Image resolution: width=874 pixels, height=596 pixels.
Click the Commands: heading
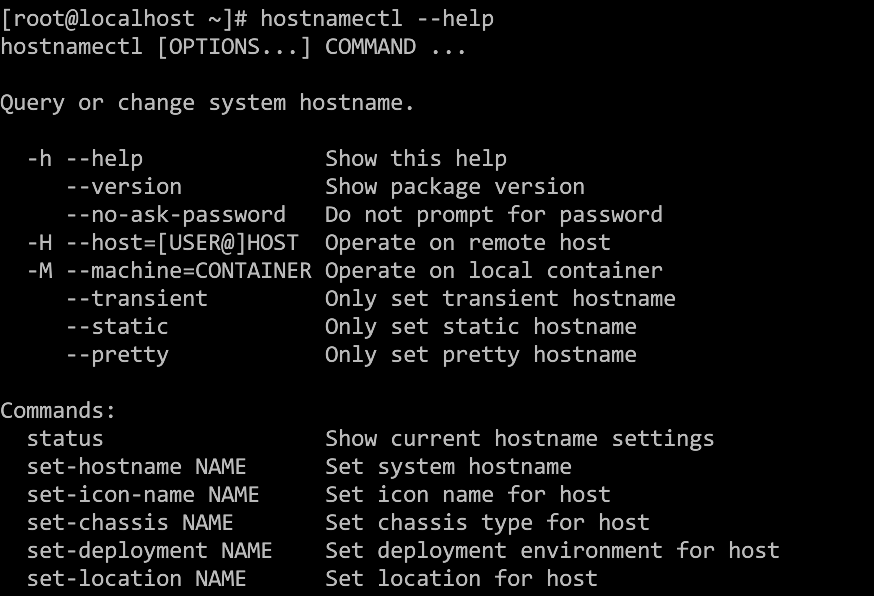click(x=58, y=411)
